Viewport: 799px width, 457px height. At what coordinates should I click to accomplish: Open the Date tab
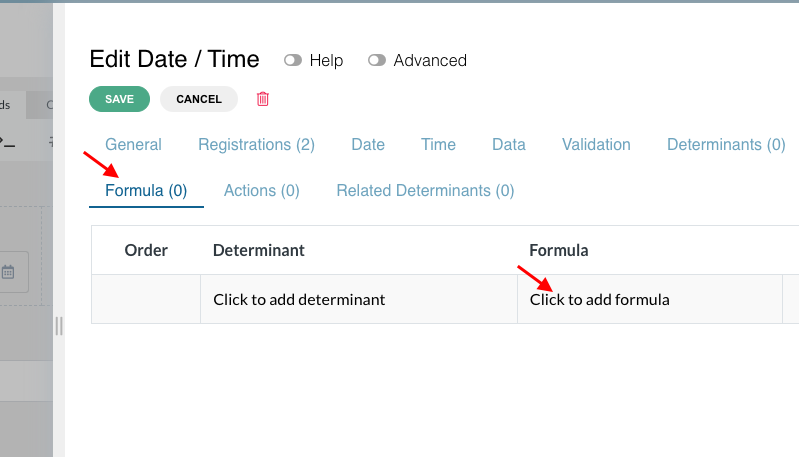click(x=368, y=145)
